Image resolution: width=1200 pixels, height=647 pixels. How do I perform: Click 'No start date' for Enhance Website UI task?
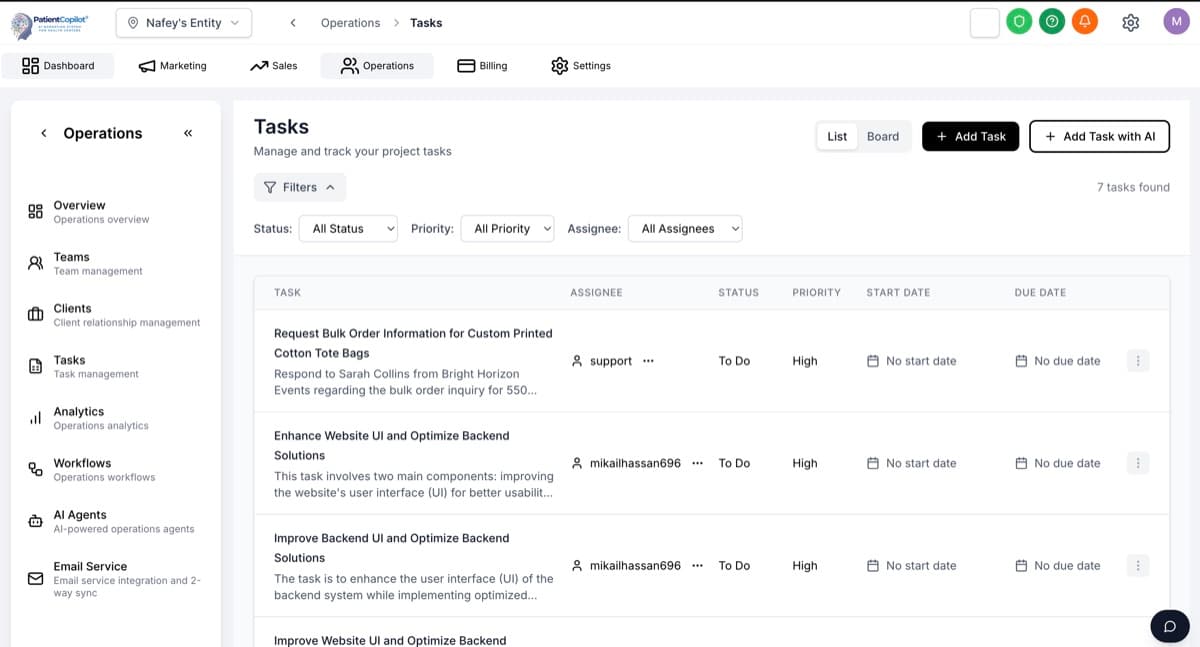[921, 463]
